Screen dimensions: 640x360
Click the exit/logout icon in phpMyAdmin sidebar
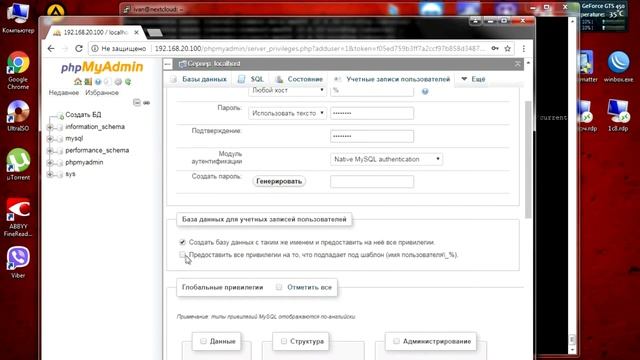[x=88, y=82]
